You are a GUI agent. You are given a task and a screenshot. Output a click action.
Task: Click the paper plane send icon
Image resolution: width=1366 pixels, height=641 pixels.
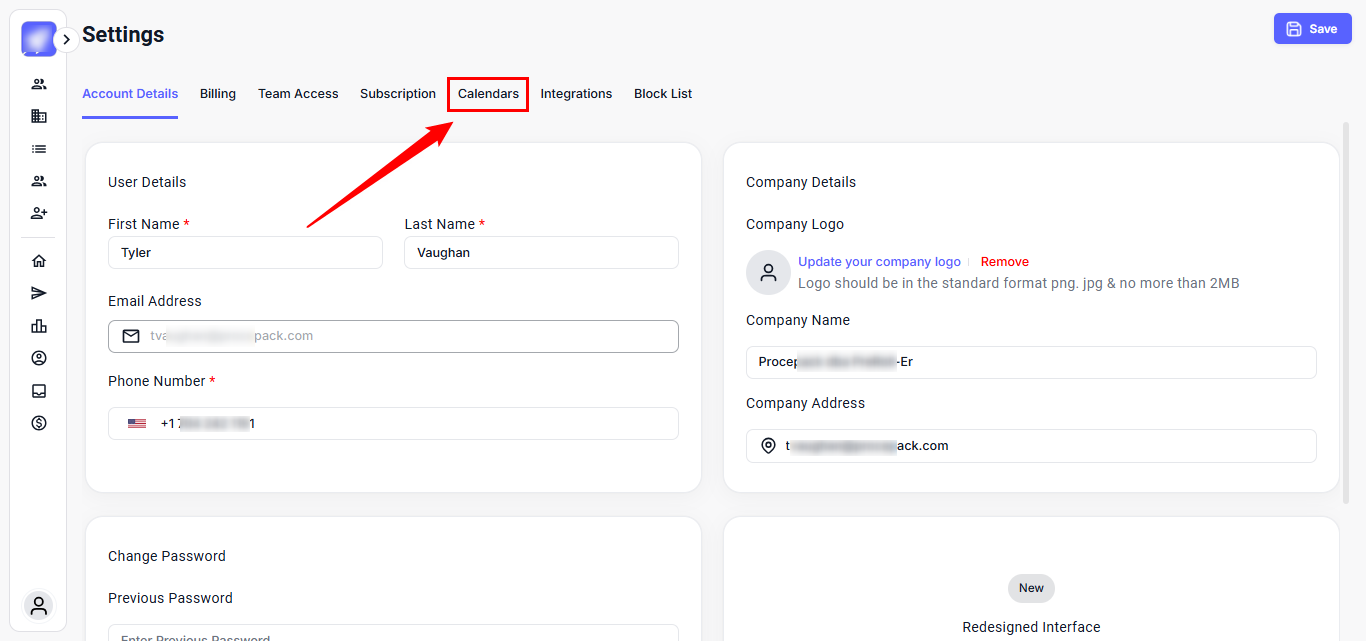pos(39,293)
